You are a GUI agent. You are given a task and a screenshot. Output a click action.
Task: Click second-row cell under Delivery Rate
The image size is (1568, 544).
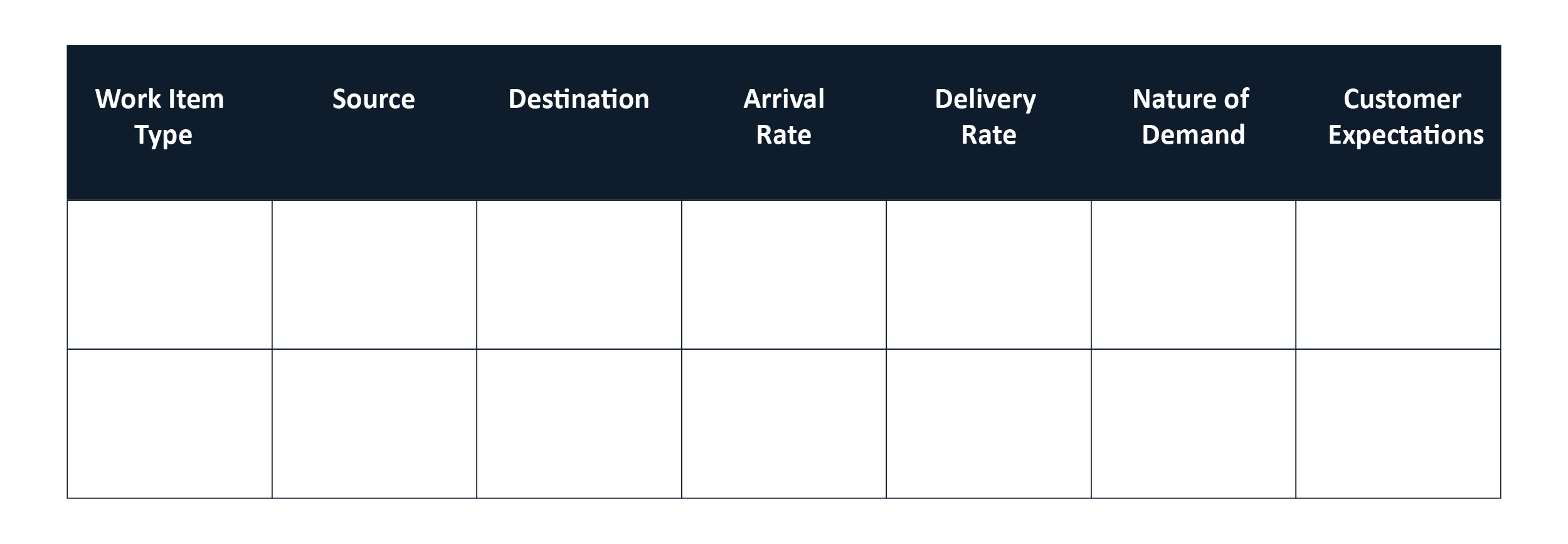point(988,424)
